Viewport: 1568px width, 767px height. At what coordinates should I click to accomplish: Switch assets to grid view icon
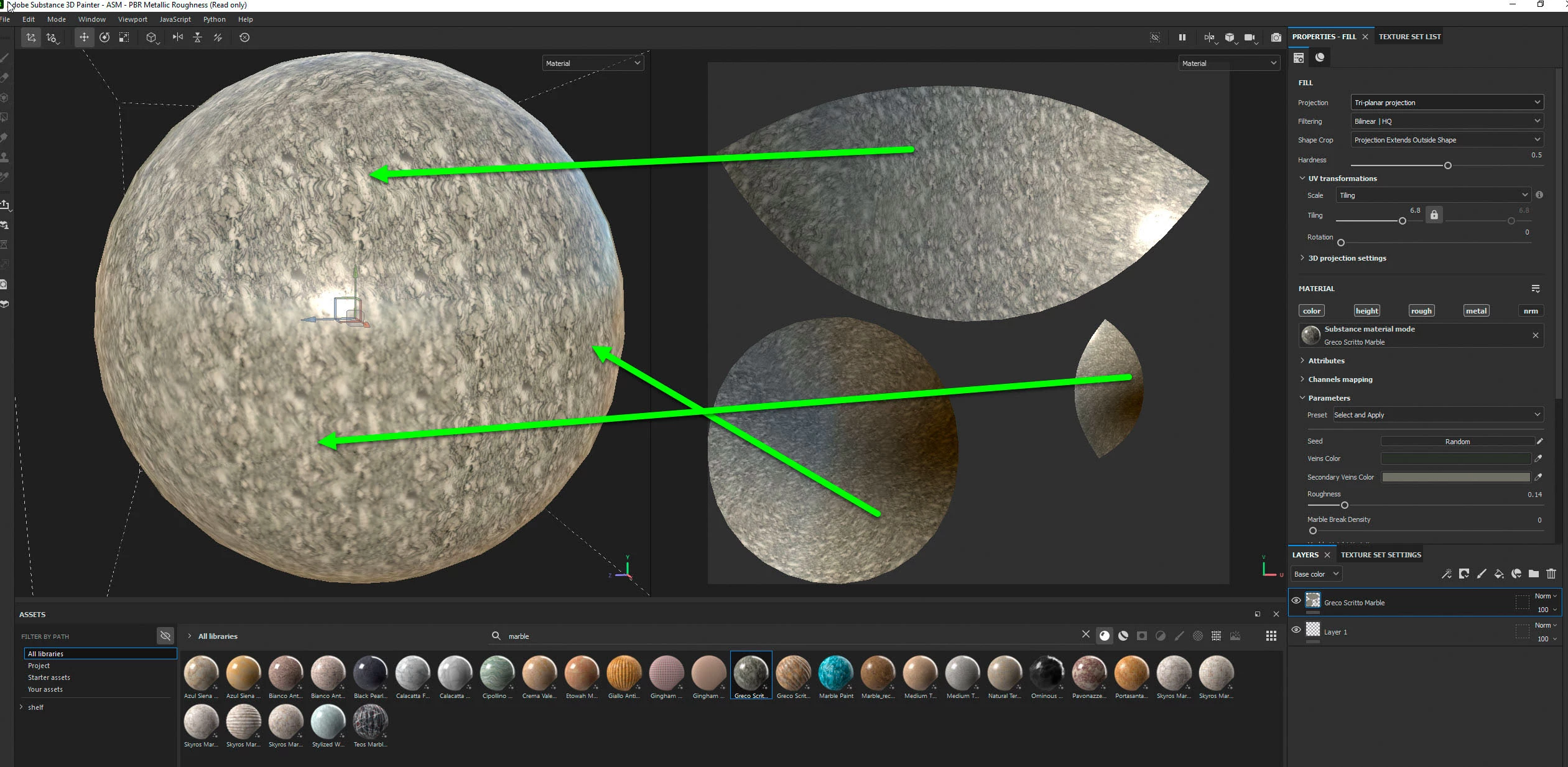coord(1271,636)
